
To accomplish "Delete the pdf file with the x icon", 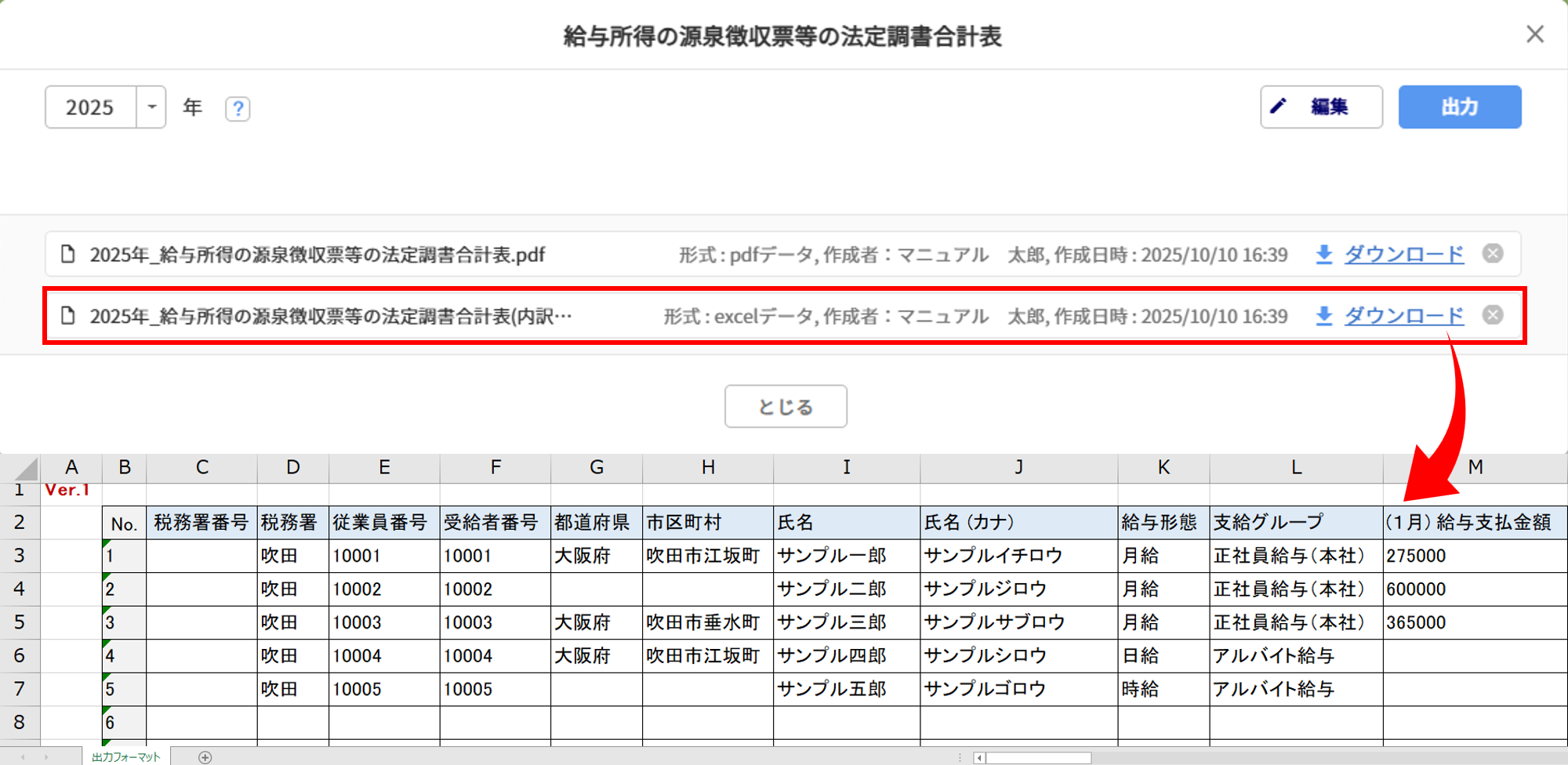I will point(1493,254).
